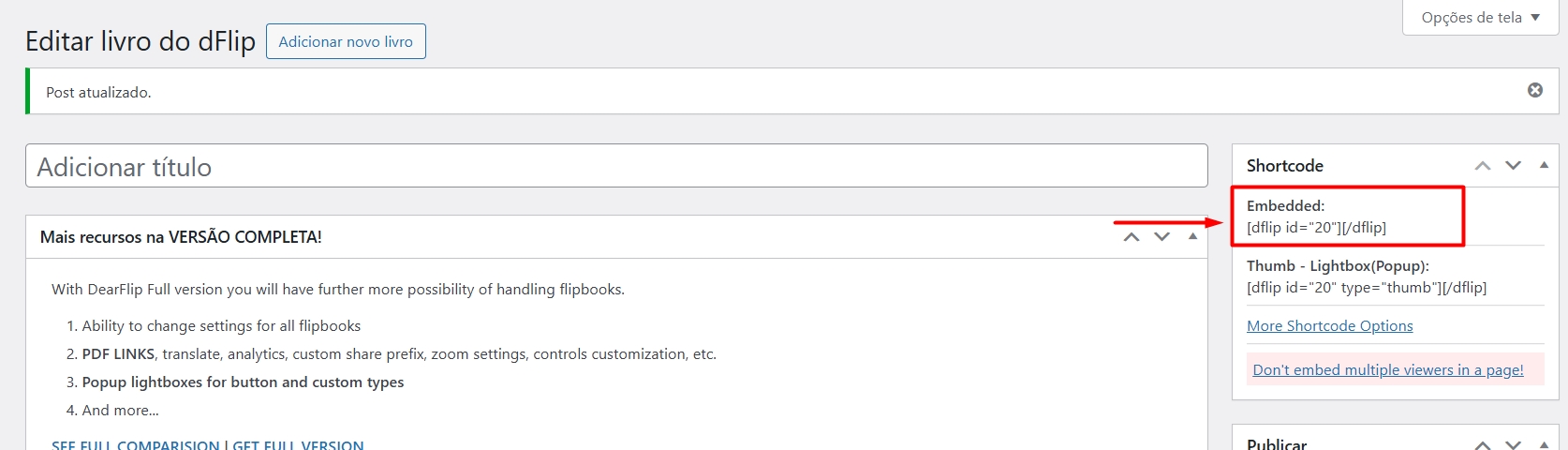1568x450 pixels.
Task: Move the Shortcode panel down
Action: [x=1513, y=166]
